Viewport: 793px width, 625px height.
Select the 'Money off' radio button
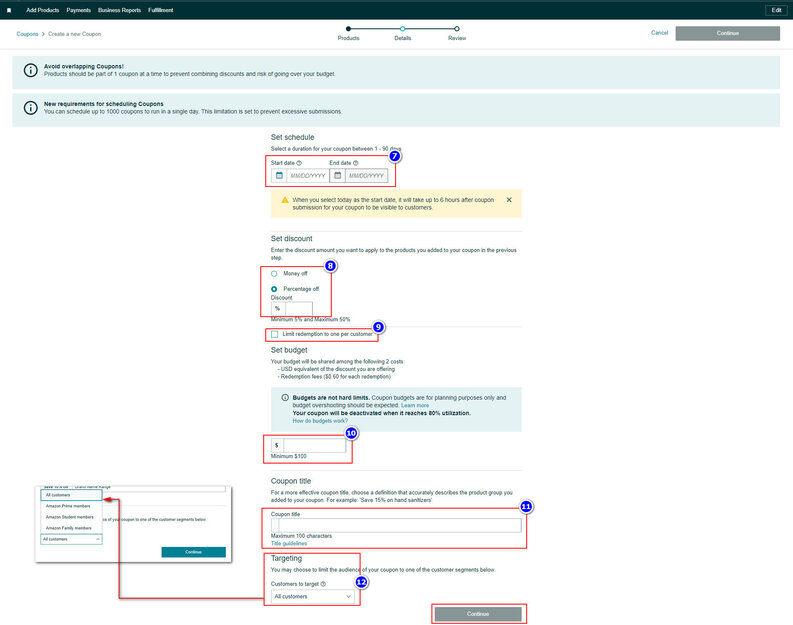click(x=274, y=274)
